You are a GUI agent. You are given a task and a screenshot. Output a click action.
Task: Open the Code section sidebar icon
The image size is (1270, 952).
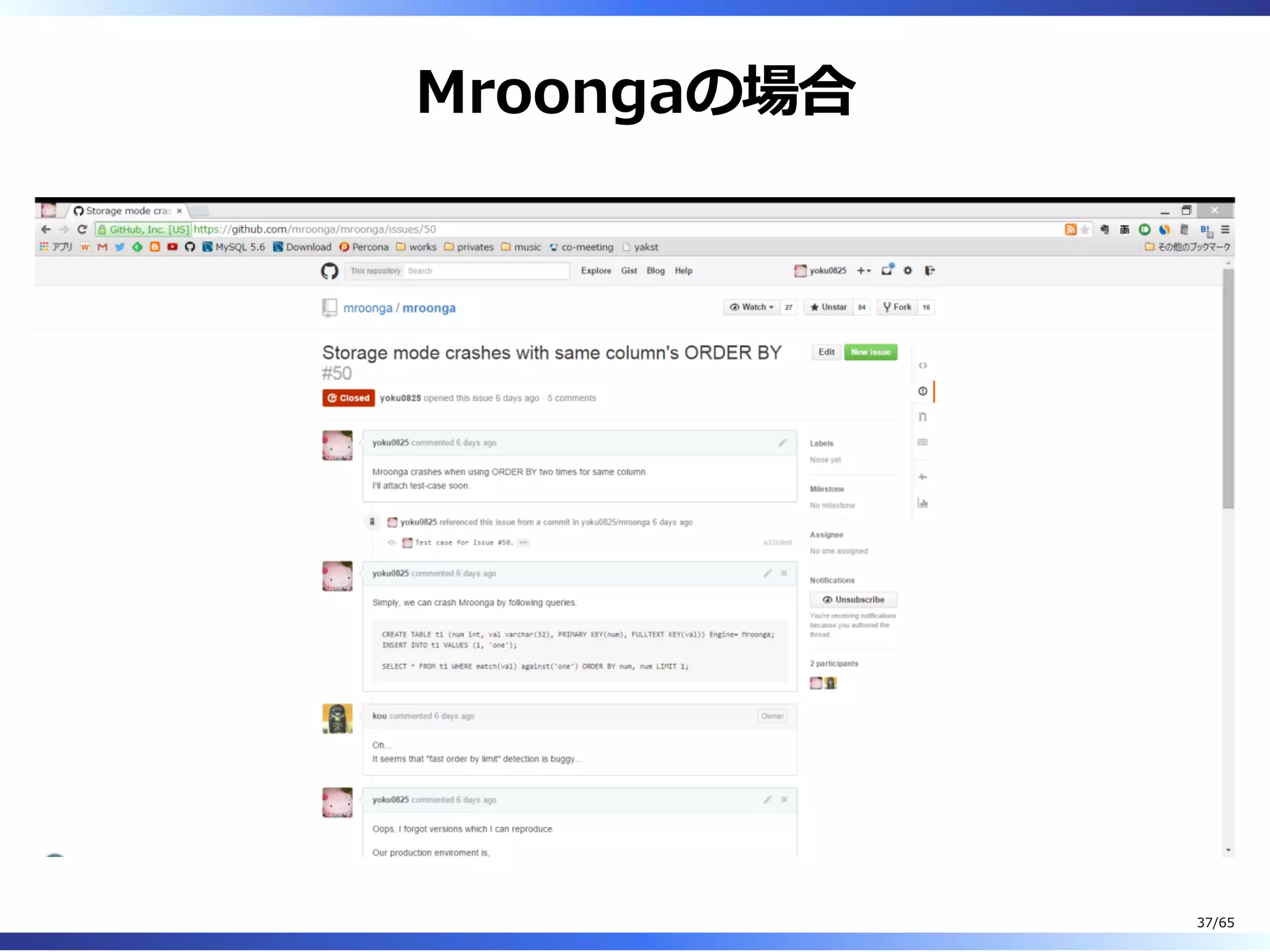pos(923,366)
